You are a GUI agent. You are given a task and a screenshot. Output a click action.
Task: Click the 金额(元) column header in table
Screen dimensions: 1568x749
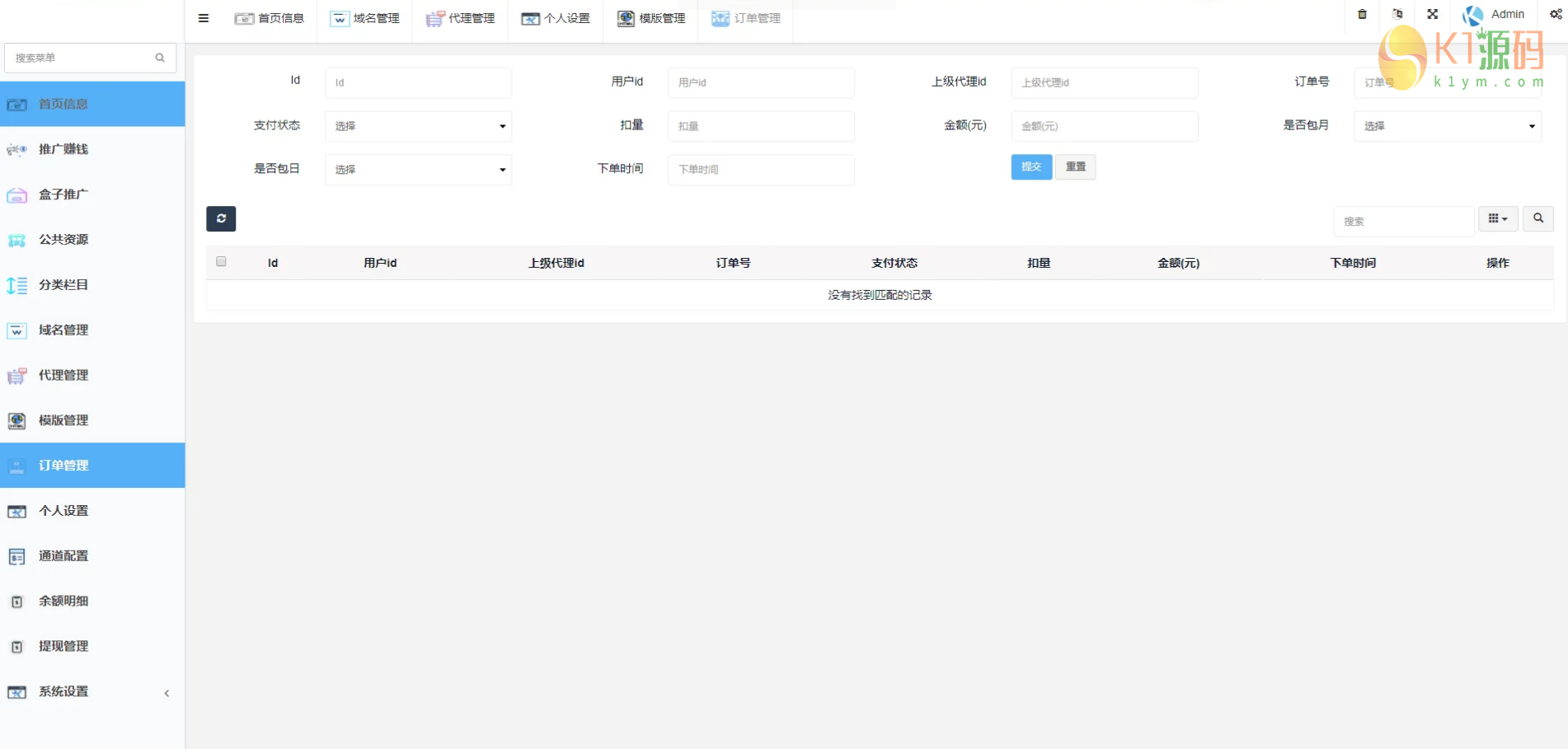pos(1179,263)
